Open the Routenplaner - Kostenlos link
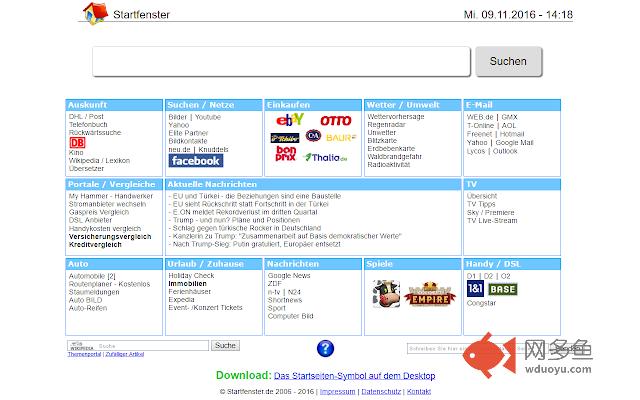 [x=109, y=284]
